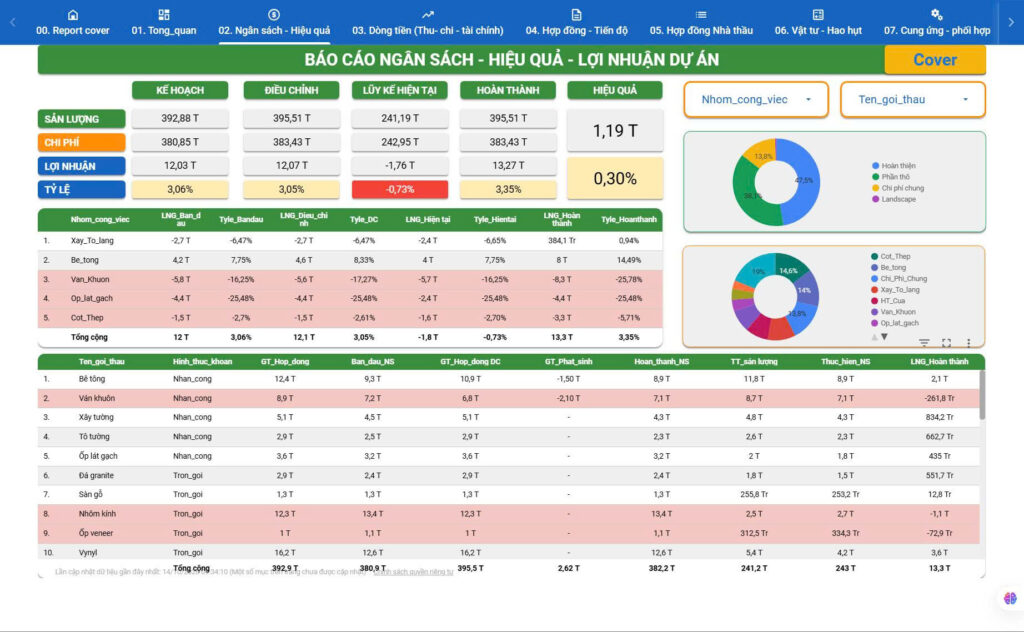1024x632 pixels.
Task: Click the trend-line icon for Dòng tiền
Action: point(427,14)
